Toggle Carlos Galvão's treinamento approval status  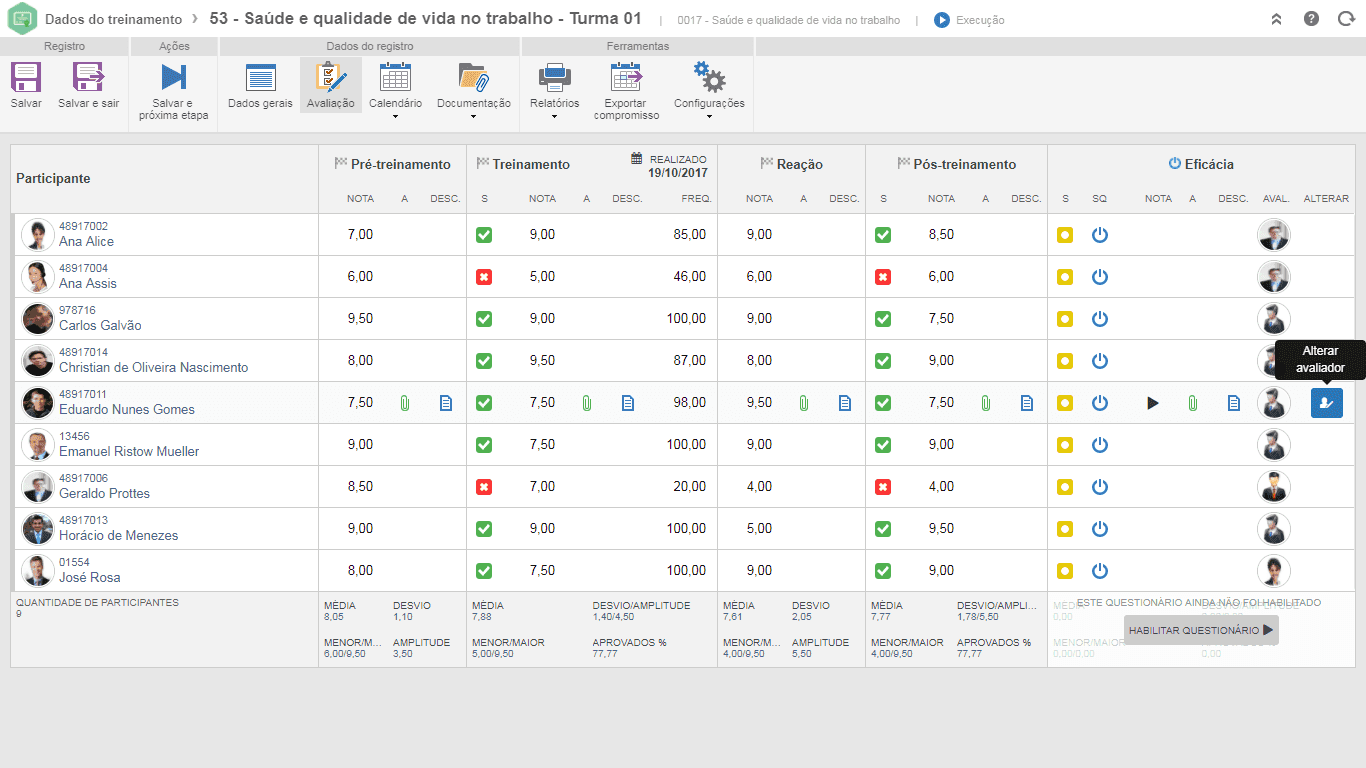[484, 319]
